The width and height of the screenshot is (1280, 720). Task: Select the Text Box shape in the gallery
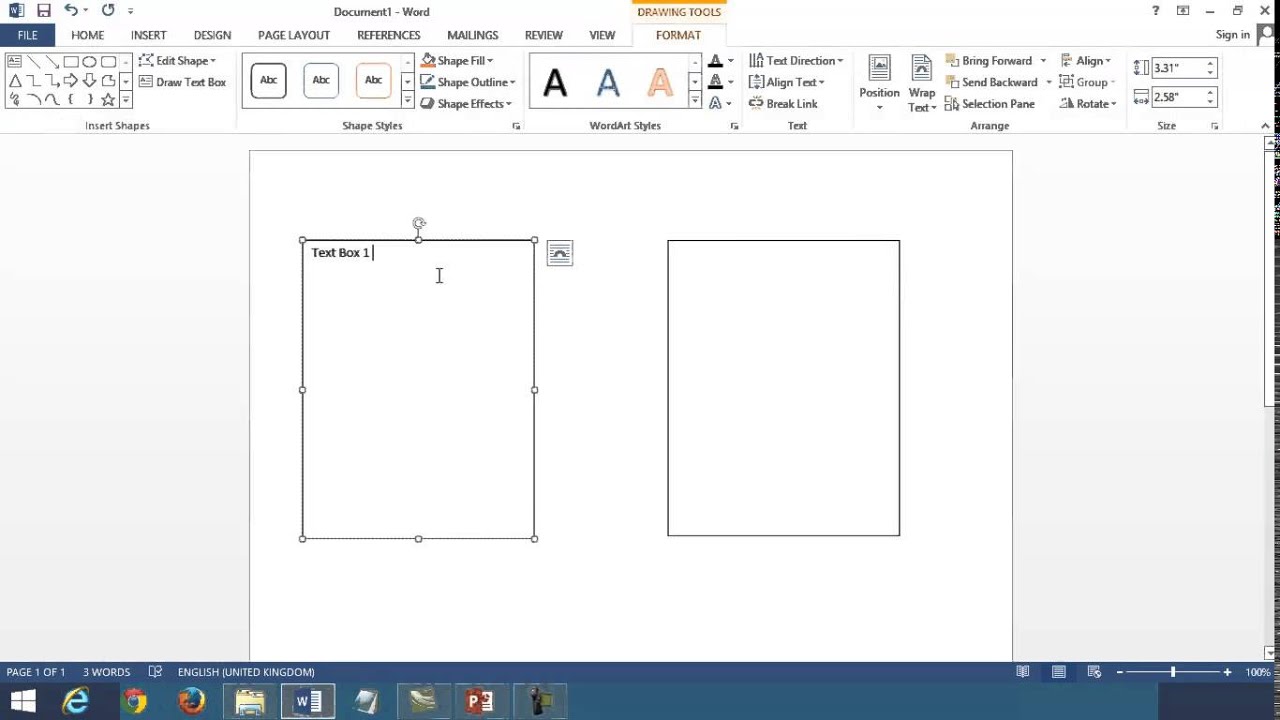click(x=14, y=62)
